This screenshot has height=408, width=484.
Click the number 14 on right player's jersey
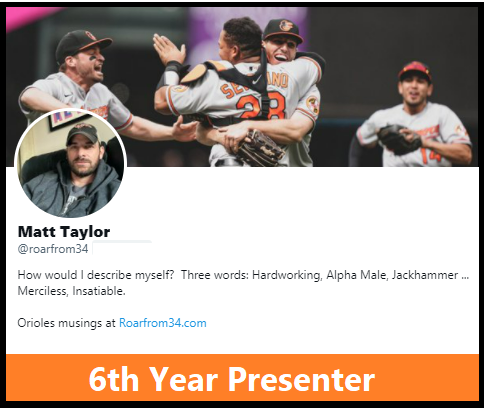tap(430, 155)
